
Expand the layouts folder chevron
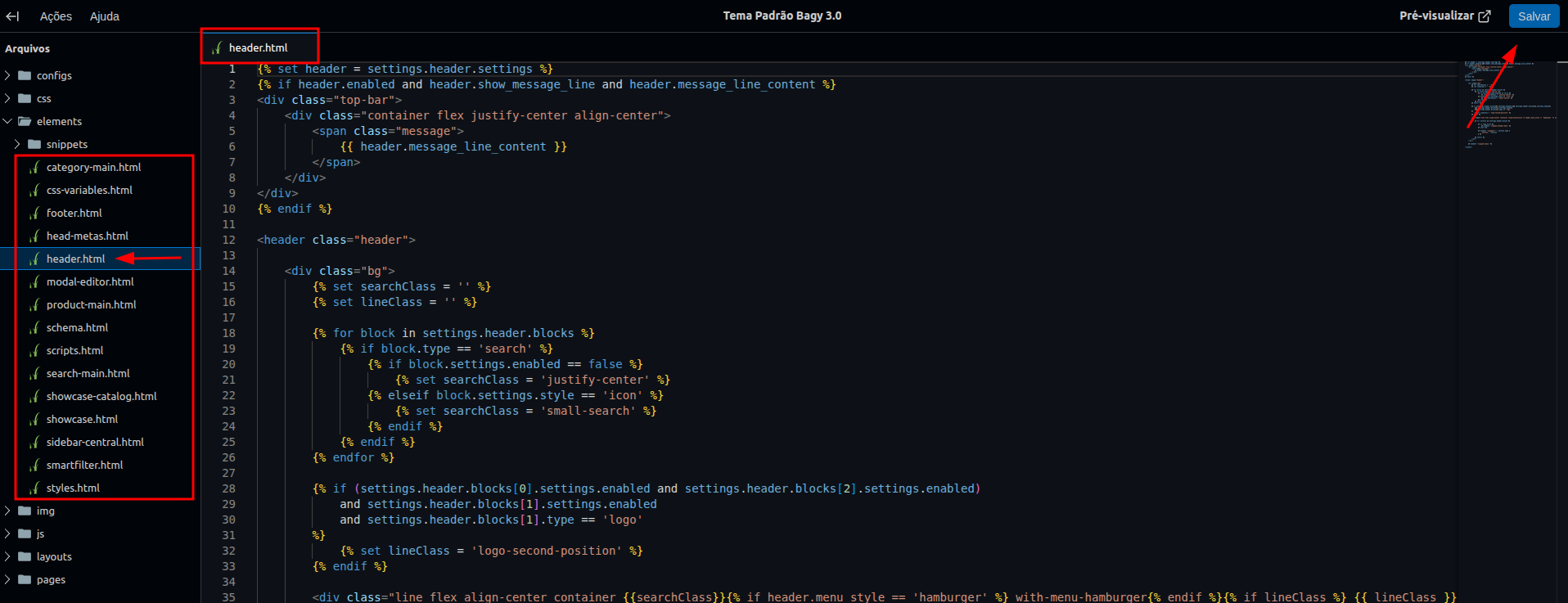[7, 556]
